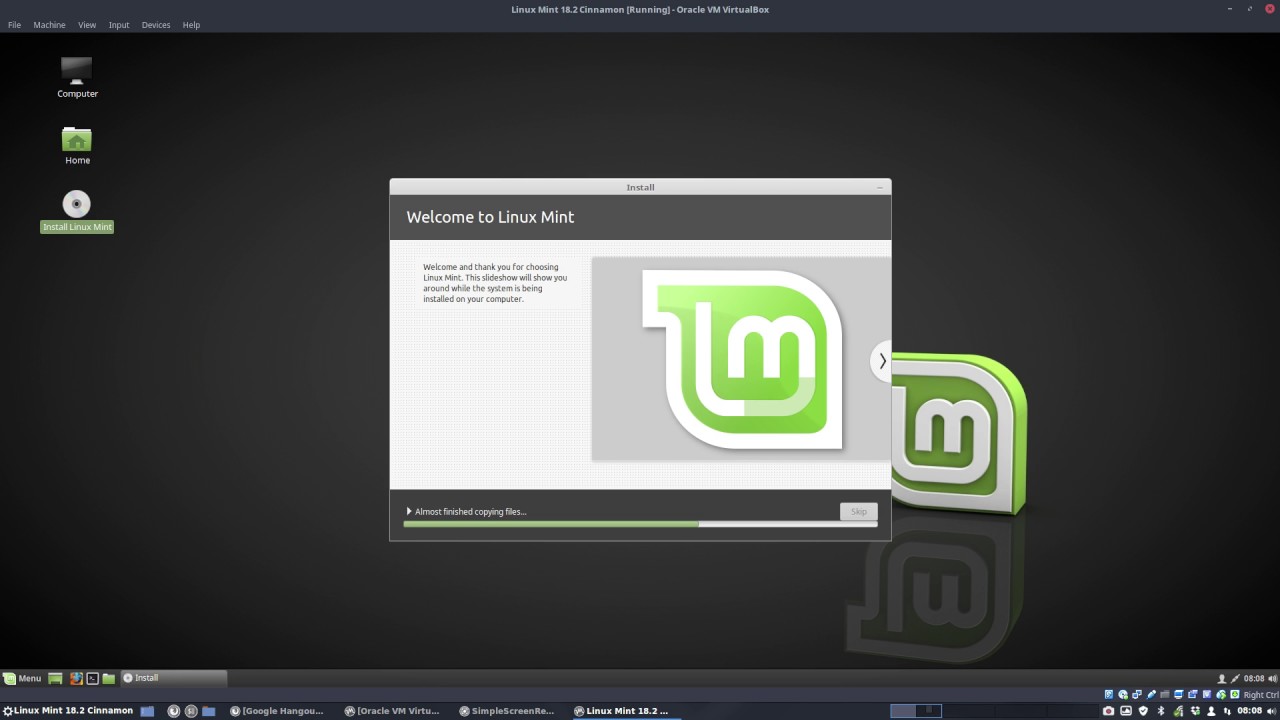Click the VirtualBox display indicator
The image size is (1280, 720).
coord(1179,694)
